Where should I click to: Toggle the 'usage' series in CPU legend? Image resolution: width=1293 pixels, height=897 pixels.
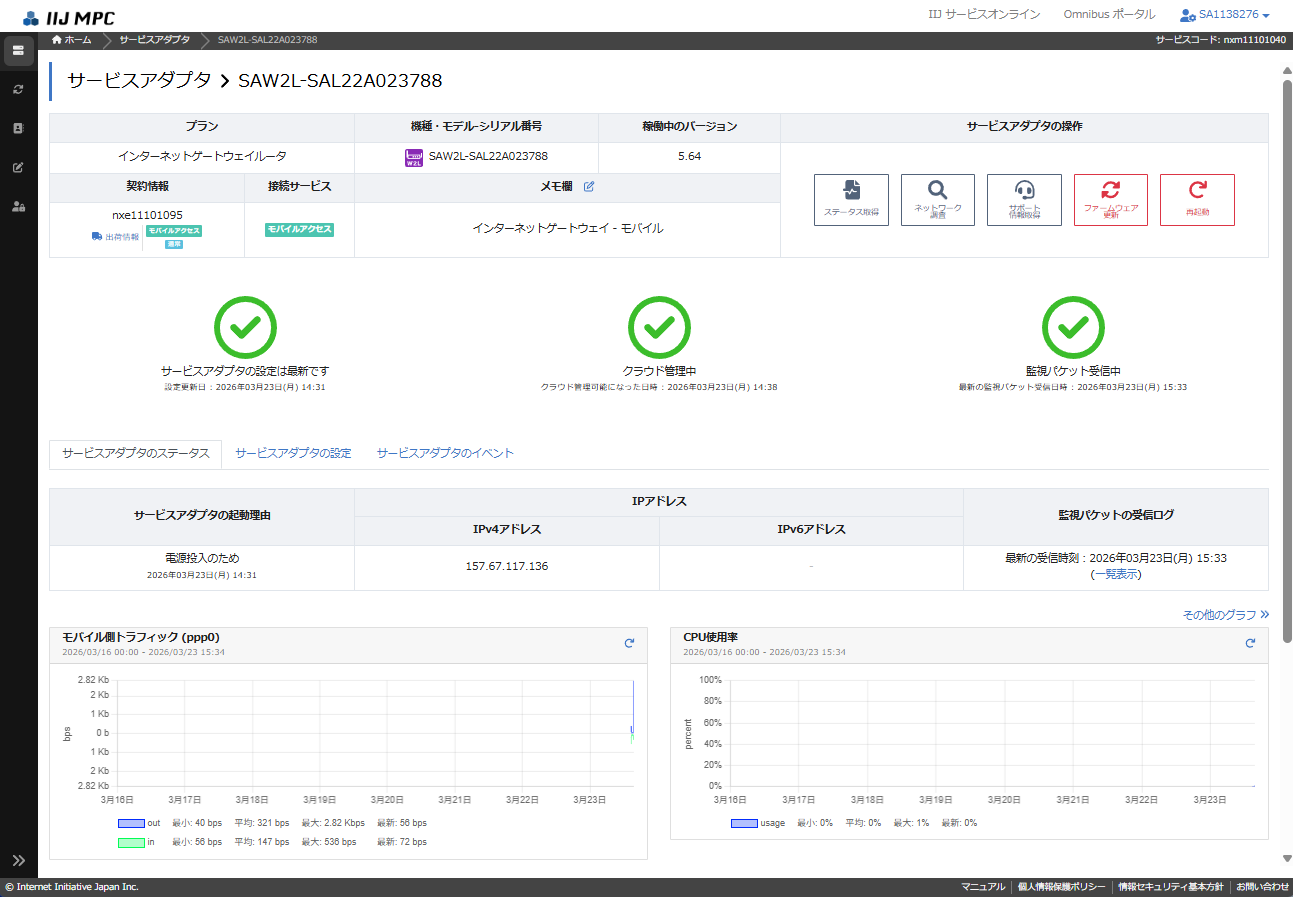pyautogui.click(x=745, y=823)
